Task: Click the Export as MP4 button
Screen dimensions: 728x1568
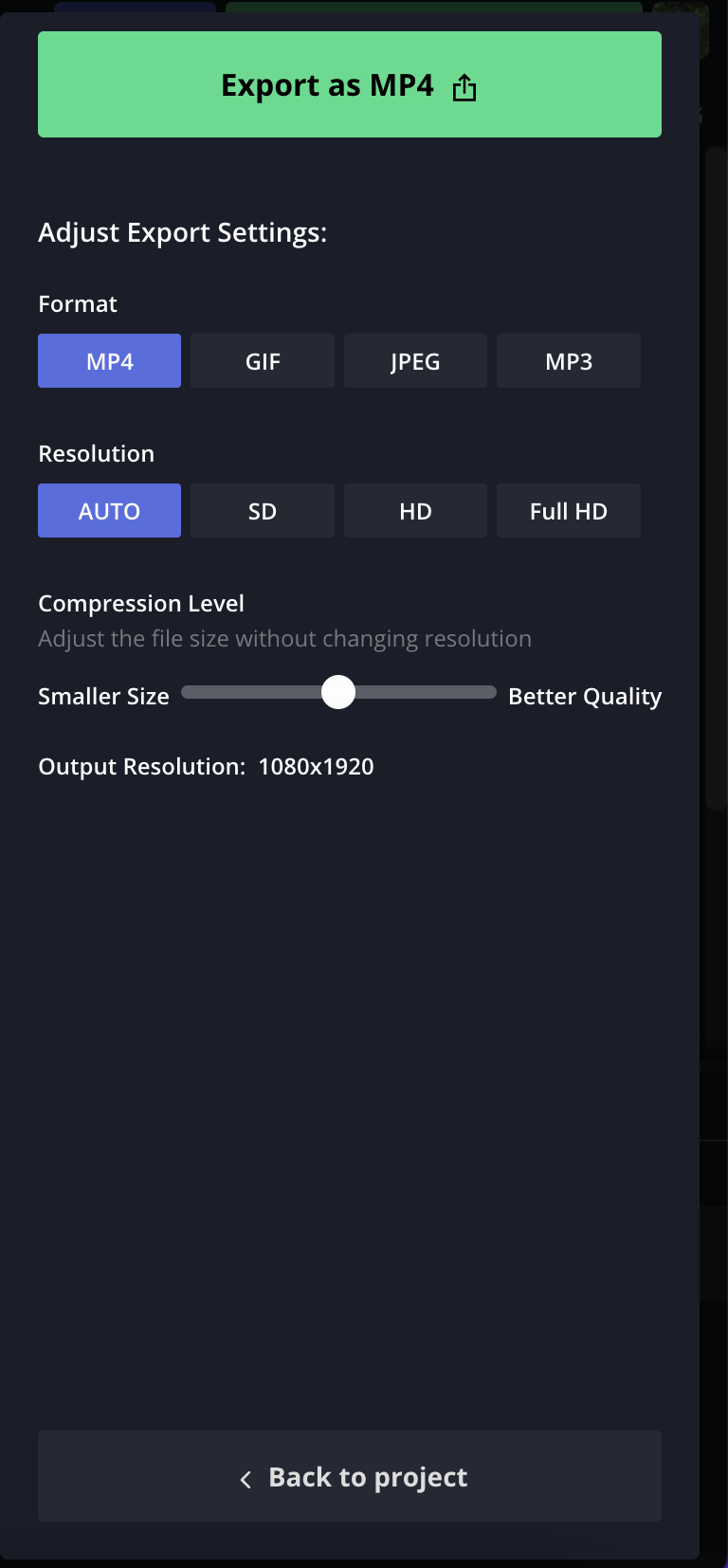Action: [327, 85]
